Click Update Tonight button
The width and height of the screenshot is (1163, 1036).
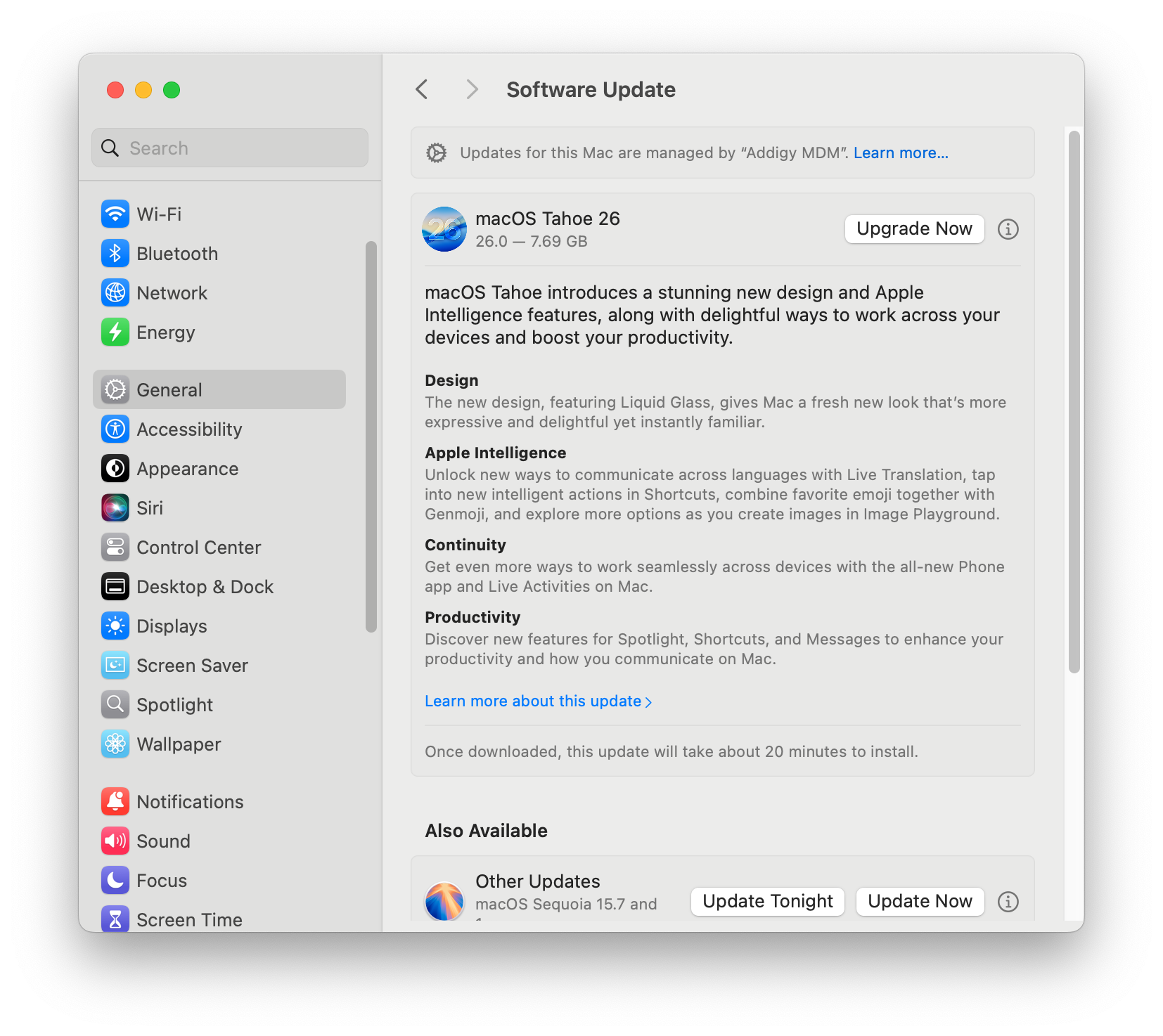pos(768,902)
